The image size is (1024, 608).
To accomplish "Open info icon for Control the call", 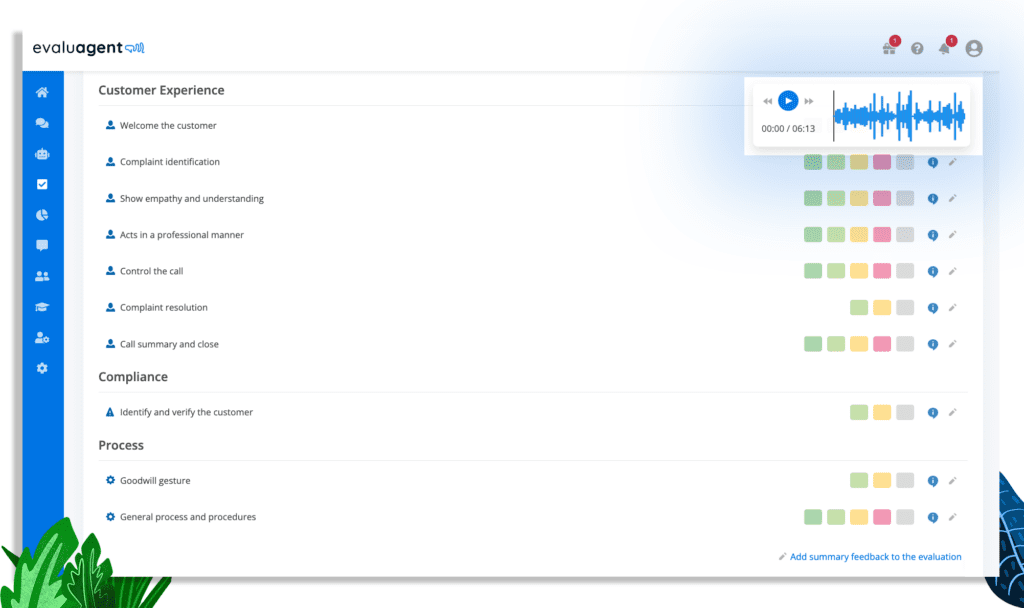I will [933, 271].
